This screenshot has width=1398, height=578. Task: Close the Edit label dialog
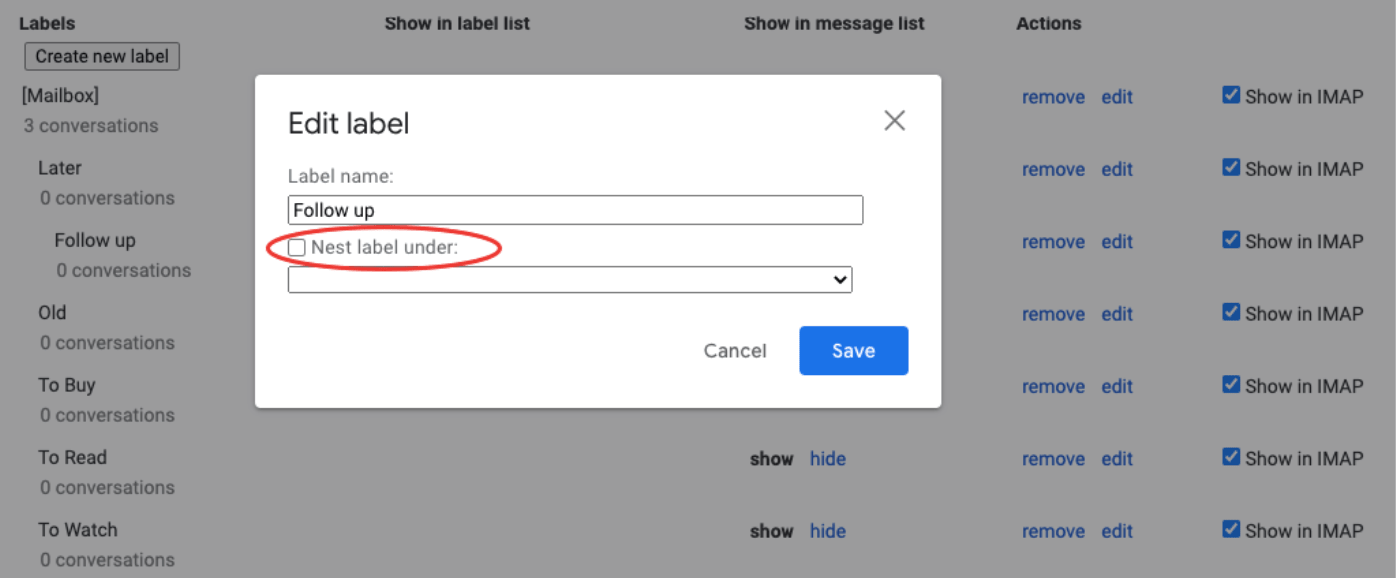pos(894,121)
